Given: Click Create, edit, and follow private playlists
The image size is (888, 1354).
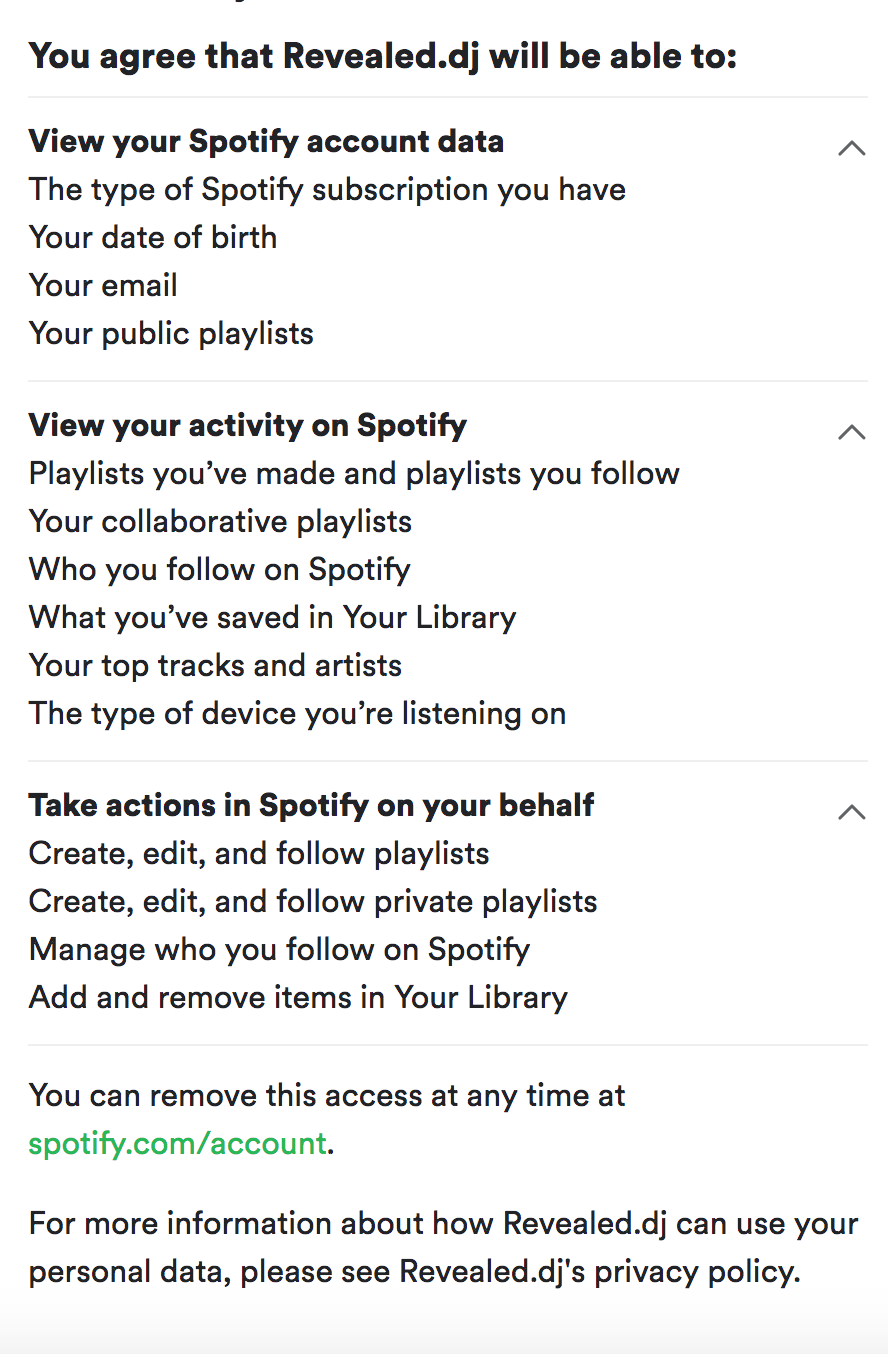Looking at the screenshot, I should 313,901.
